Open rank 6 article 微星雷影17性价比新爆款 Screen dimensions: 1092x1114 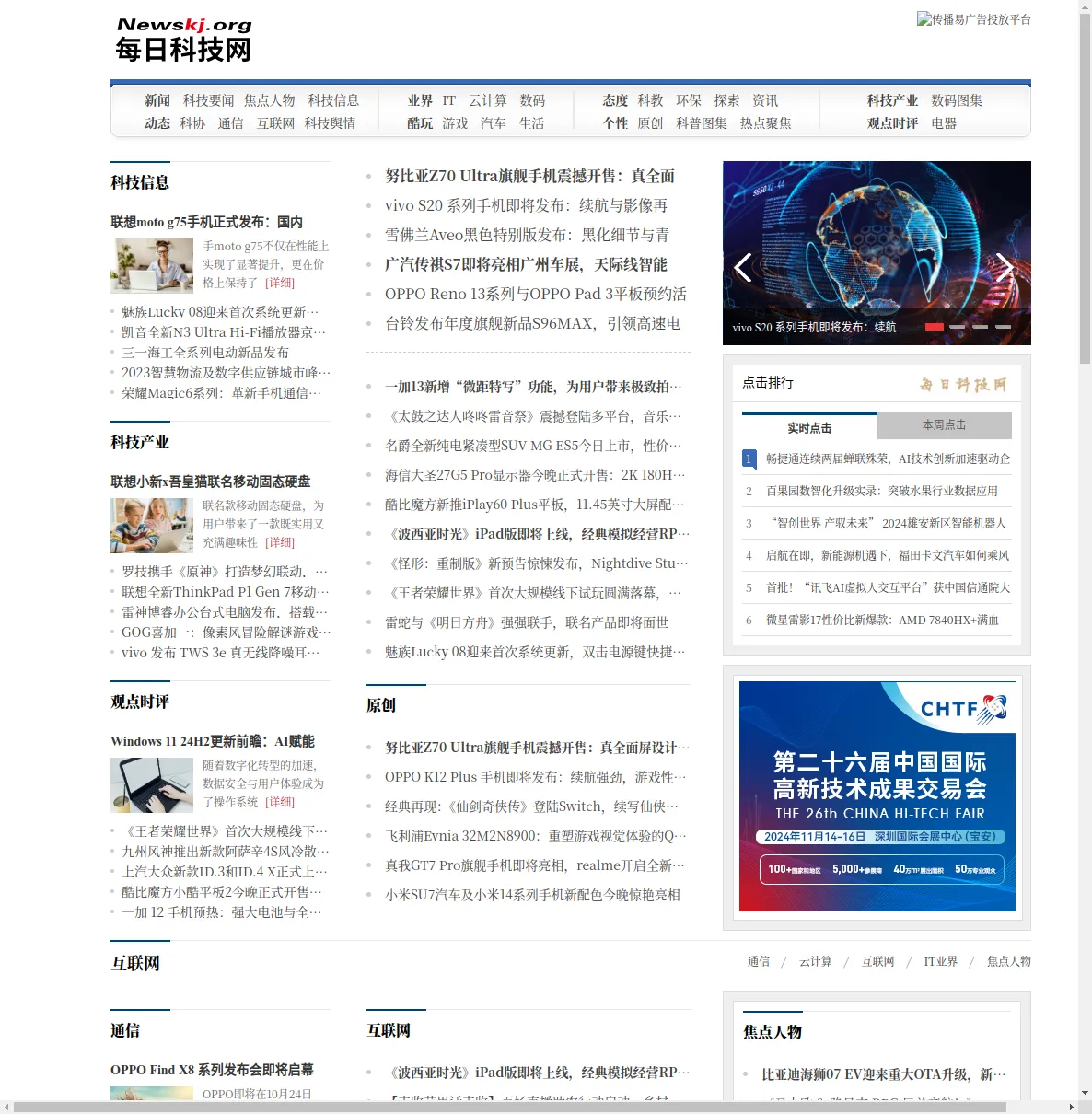(x=882, y=620)
